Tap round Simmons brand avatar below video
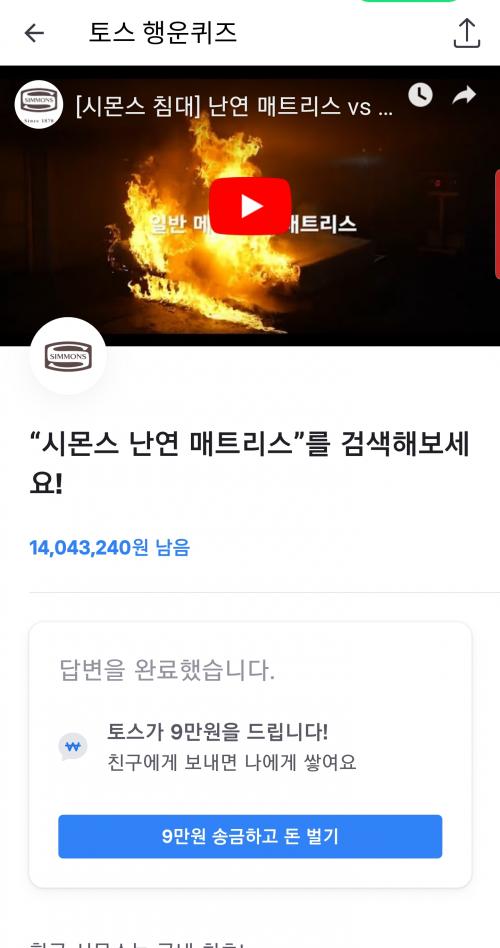The height and width of the screenshot is (948, 500). pyautogui.click(x=68, y=356)
